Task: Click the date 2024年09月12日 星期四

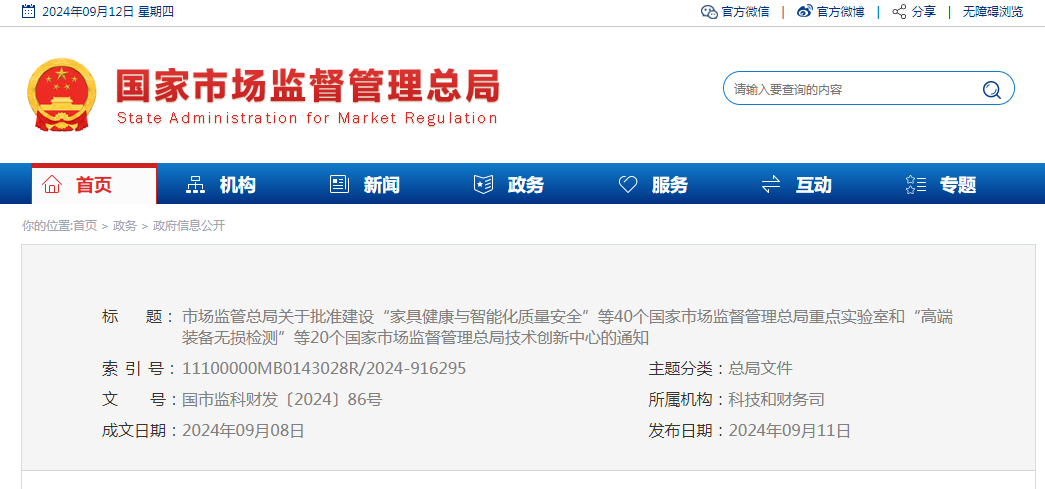Action: [108, 11]
